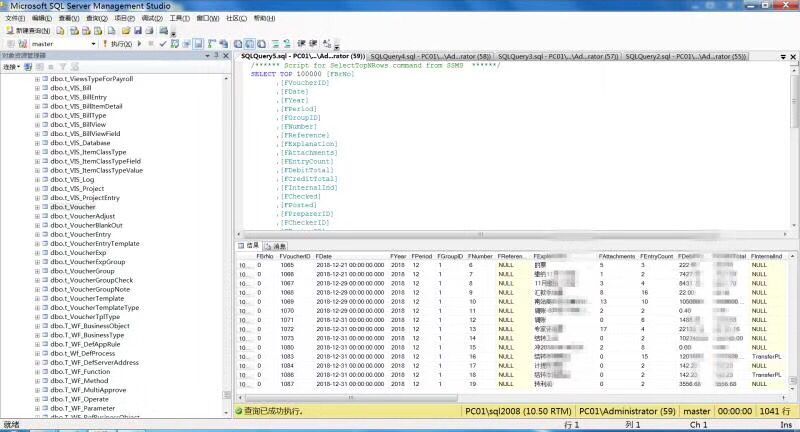Click the FVoucherID column header
This screenshot has height=432, width=800.
coord(295,257)
